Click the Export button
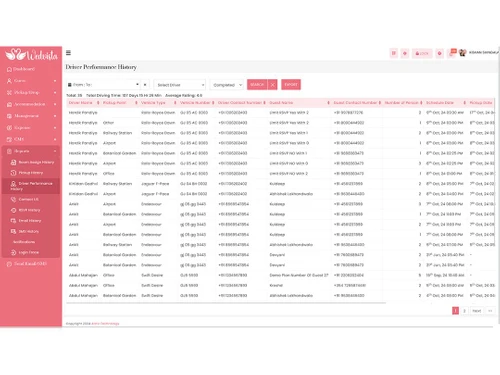The width and height of the screenshot is (500, 375). (x=291, y=85)
